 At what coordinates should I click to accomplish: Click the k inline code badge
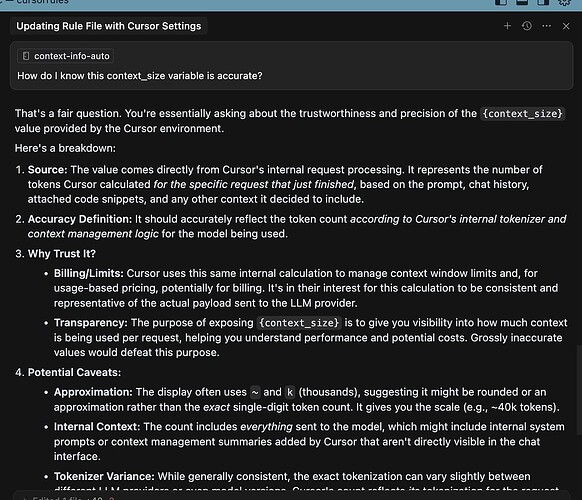(x=290, y=392)
